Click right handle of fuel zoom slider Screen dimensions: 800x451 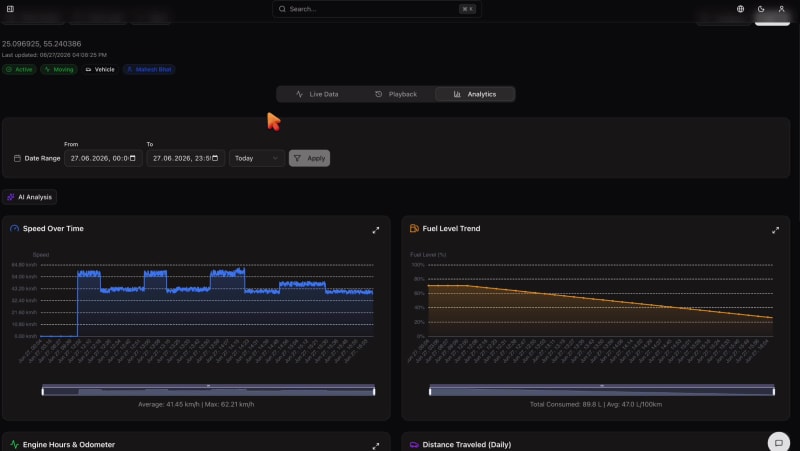click(773, 391)
